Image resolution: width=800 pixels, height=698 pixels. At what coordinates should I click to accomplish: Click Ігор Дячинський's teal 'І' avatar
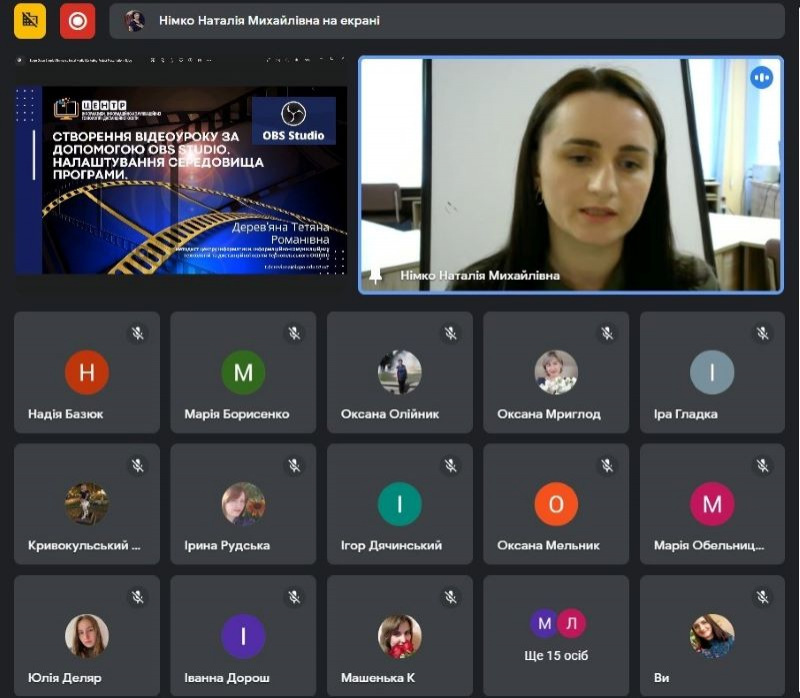[399, 504]
